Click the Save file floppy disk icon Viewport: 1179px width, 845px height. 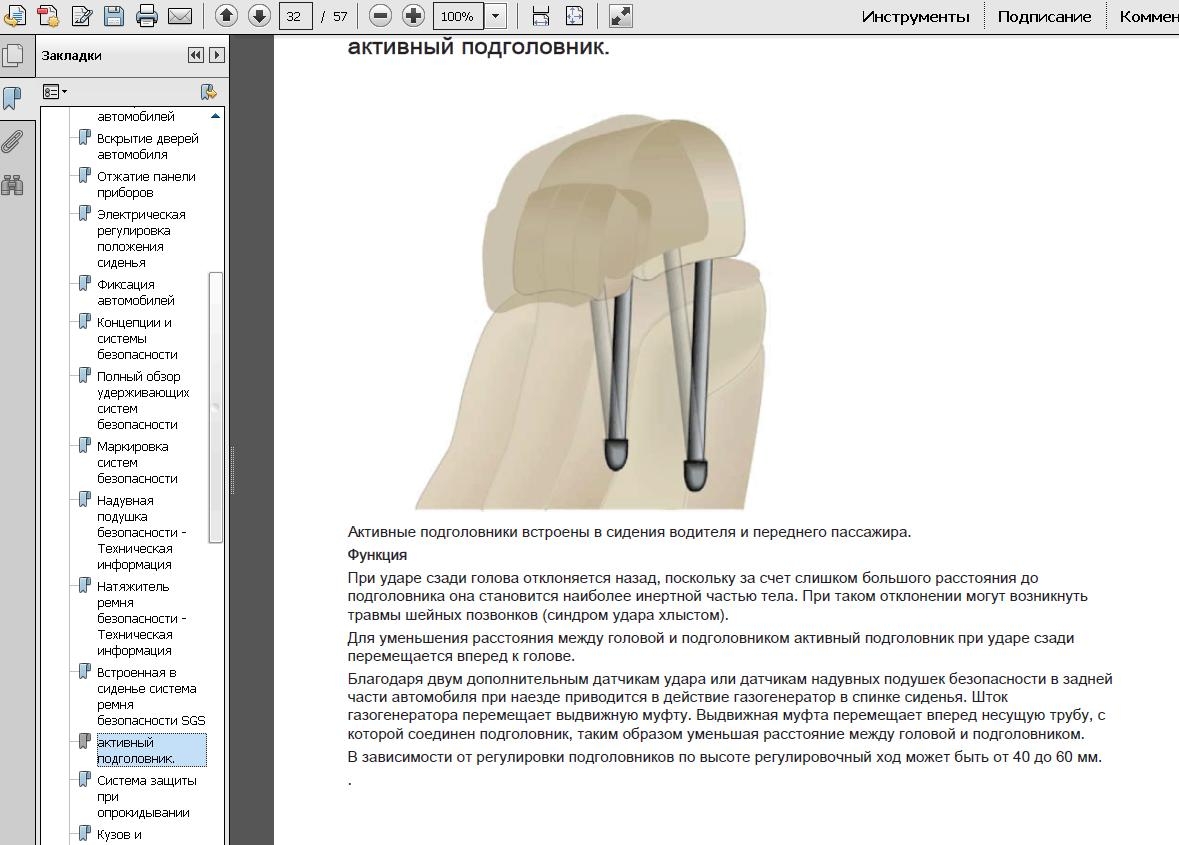coord(114,16)
